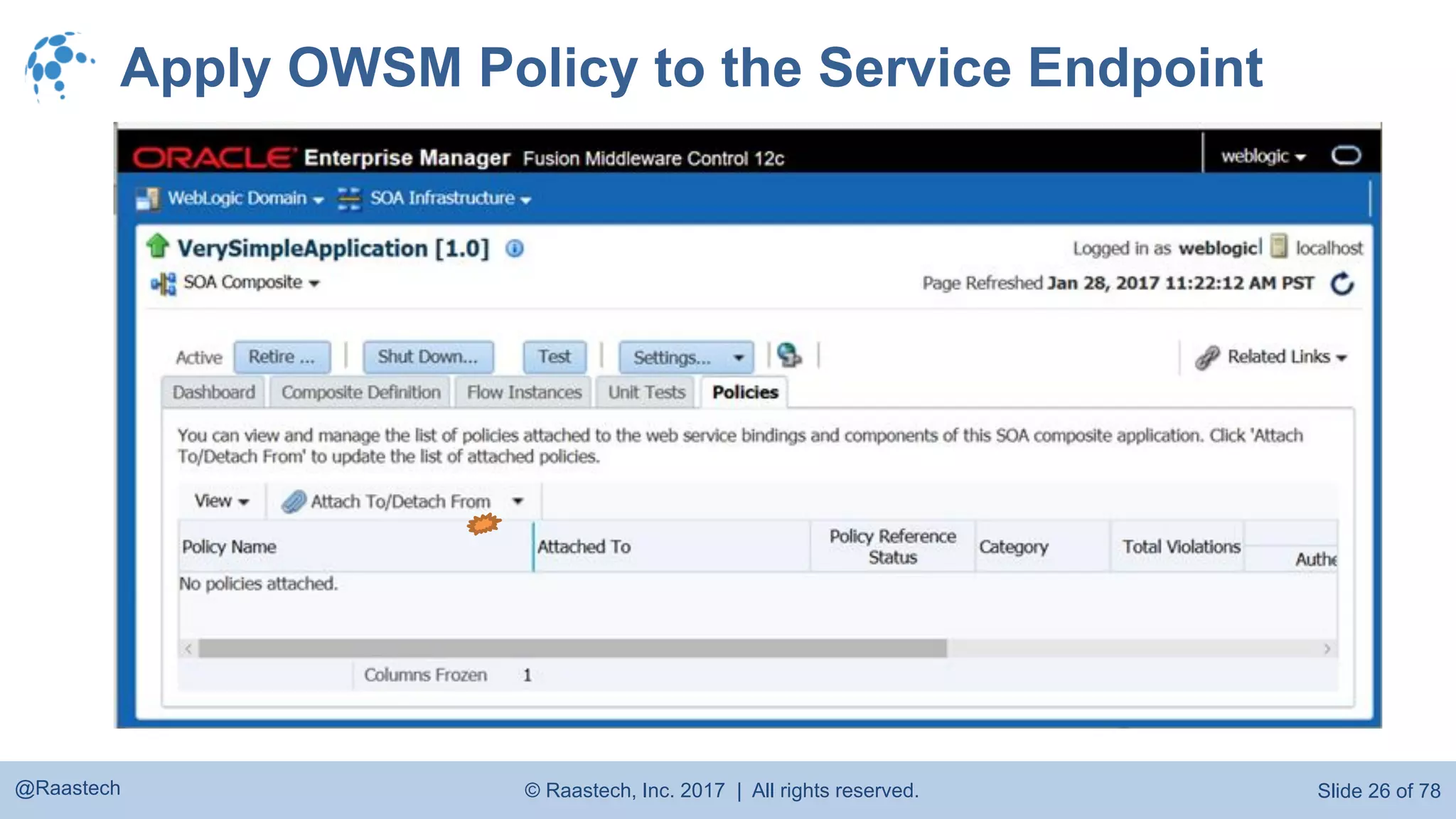Image resolution: width=1456 pixels, height=819 pixels.
Task: Switch to the Dashboard tab
Action: [x=213, y=392]
